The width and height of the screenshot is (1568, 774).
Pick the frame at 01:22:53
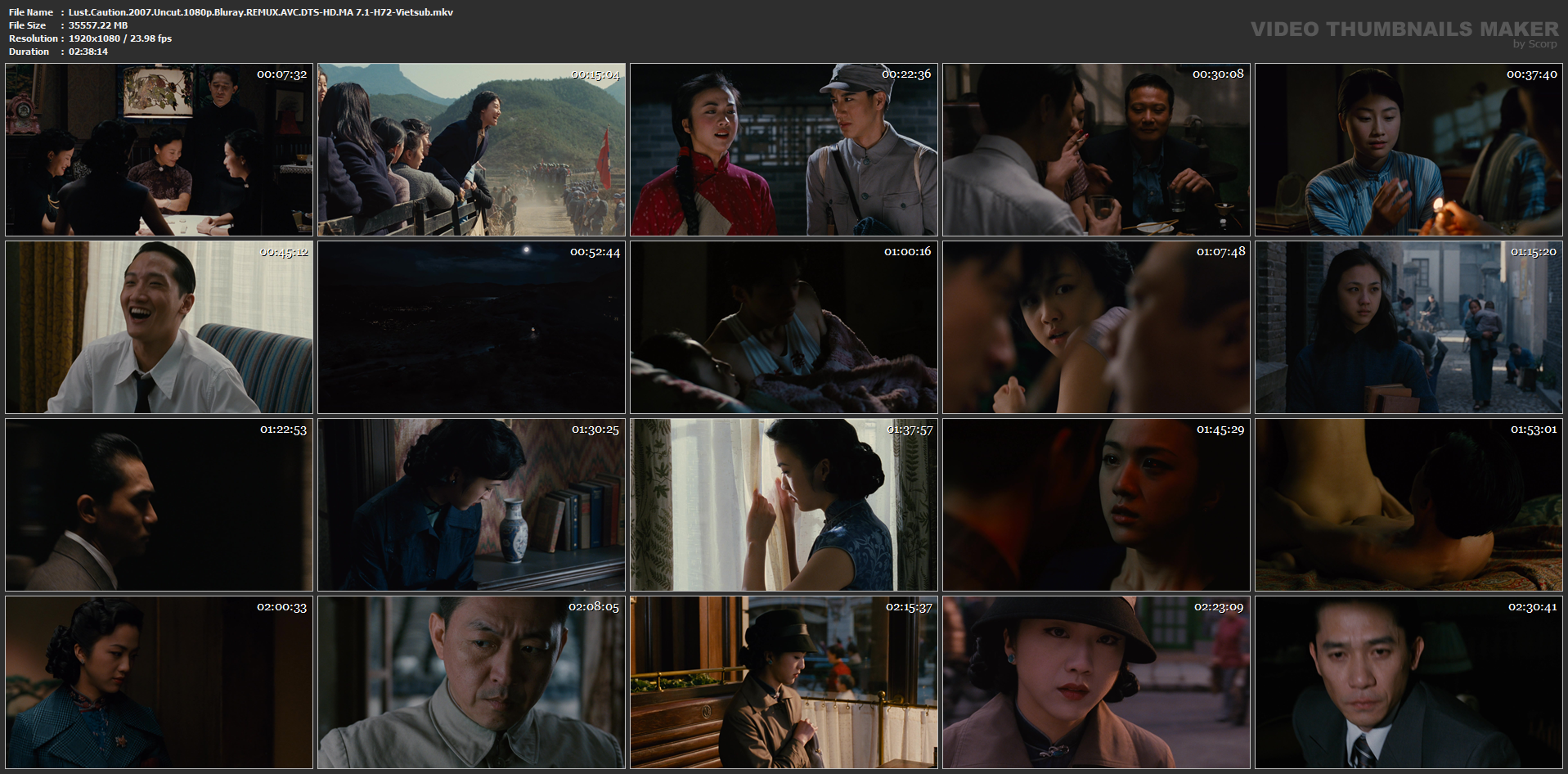pyautogui.click(x=159, y=505)
